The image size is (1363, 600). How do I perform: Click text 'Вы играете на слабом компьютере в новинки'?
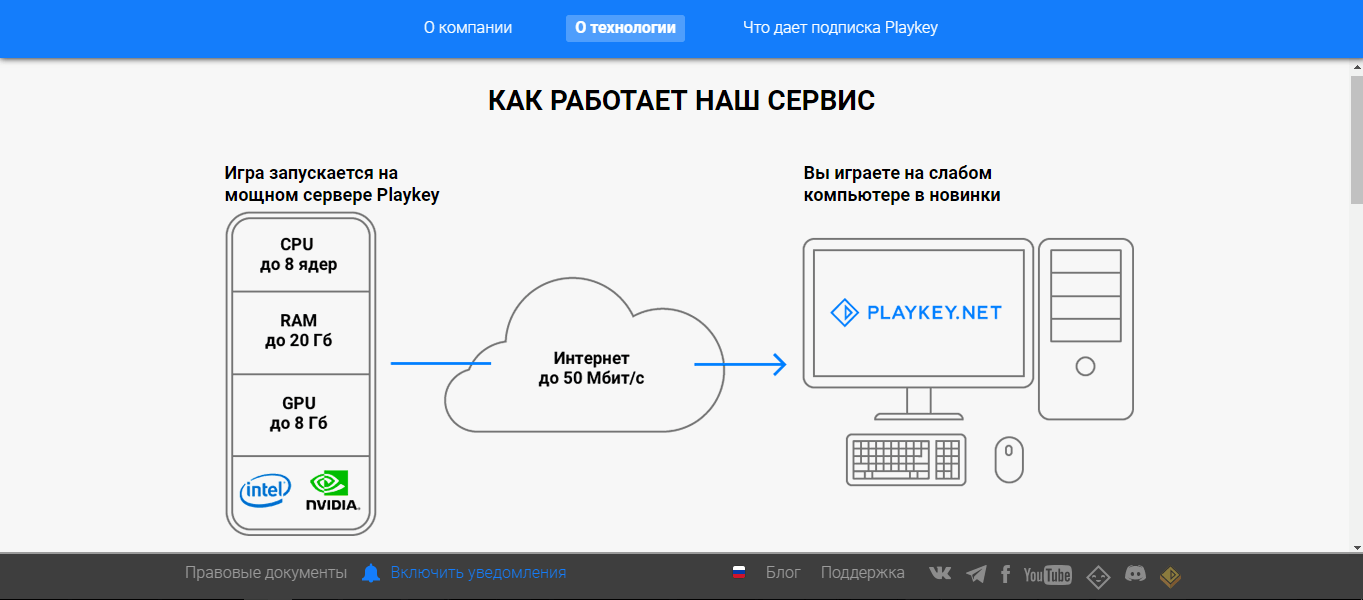click(x=902, y=184)
